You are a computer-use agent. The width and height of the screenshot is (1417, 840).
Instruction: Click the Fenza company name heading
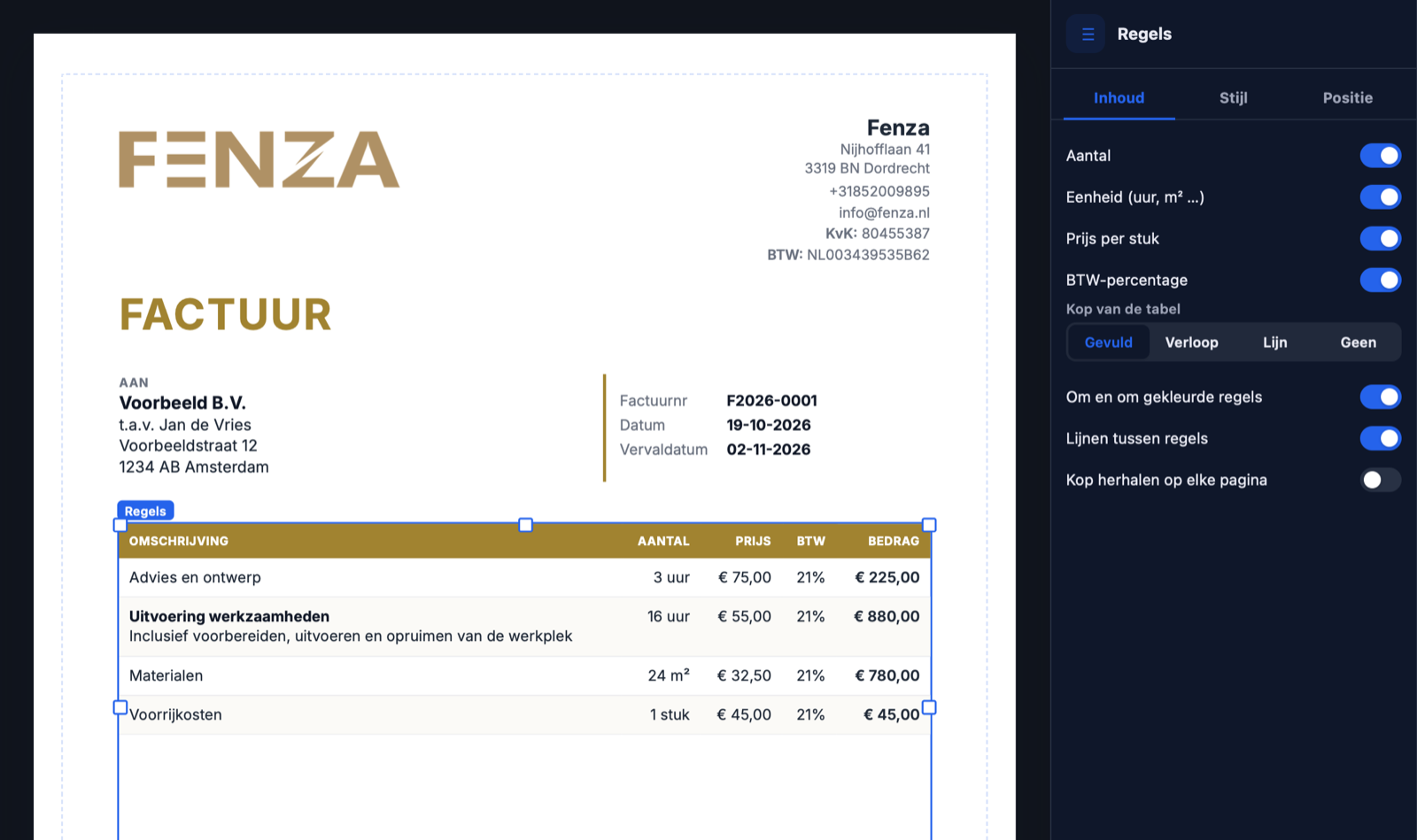pos(898,127)
